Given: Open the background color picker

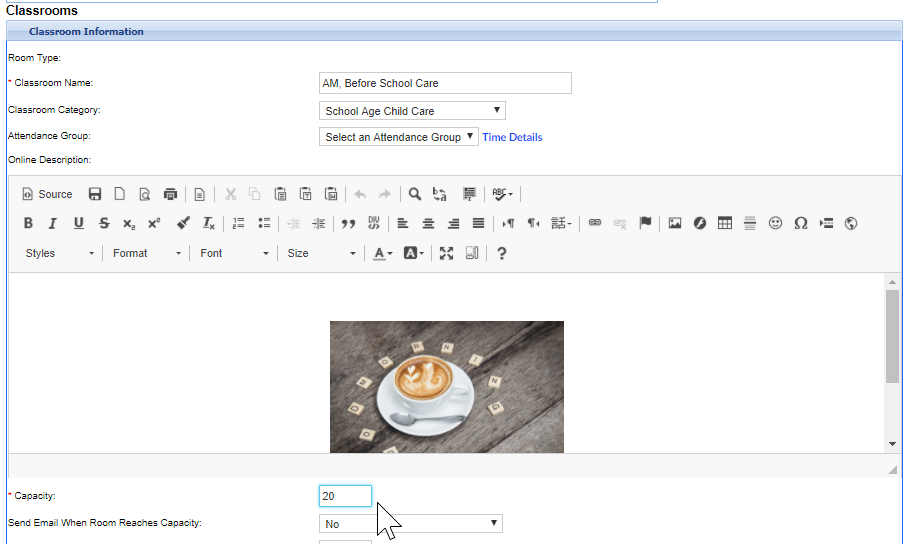Looking at the screenshot, I should click(414, 253).
